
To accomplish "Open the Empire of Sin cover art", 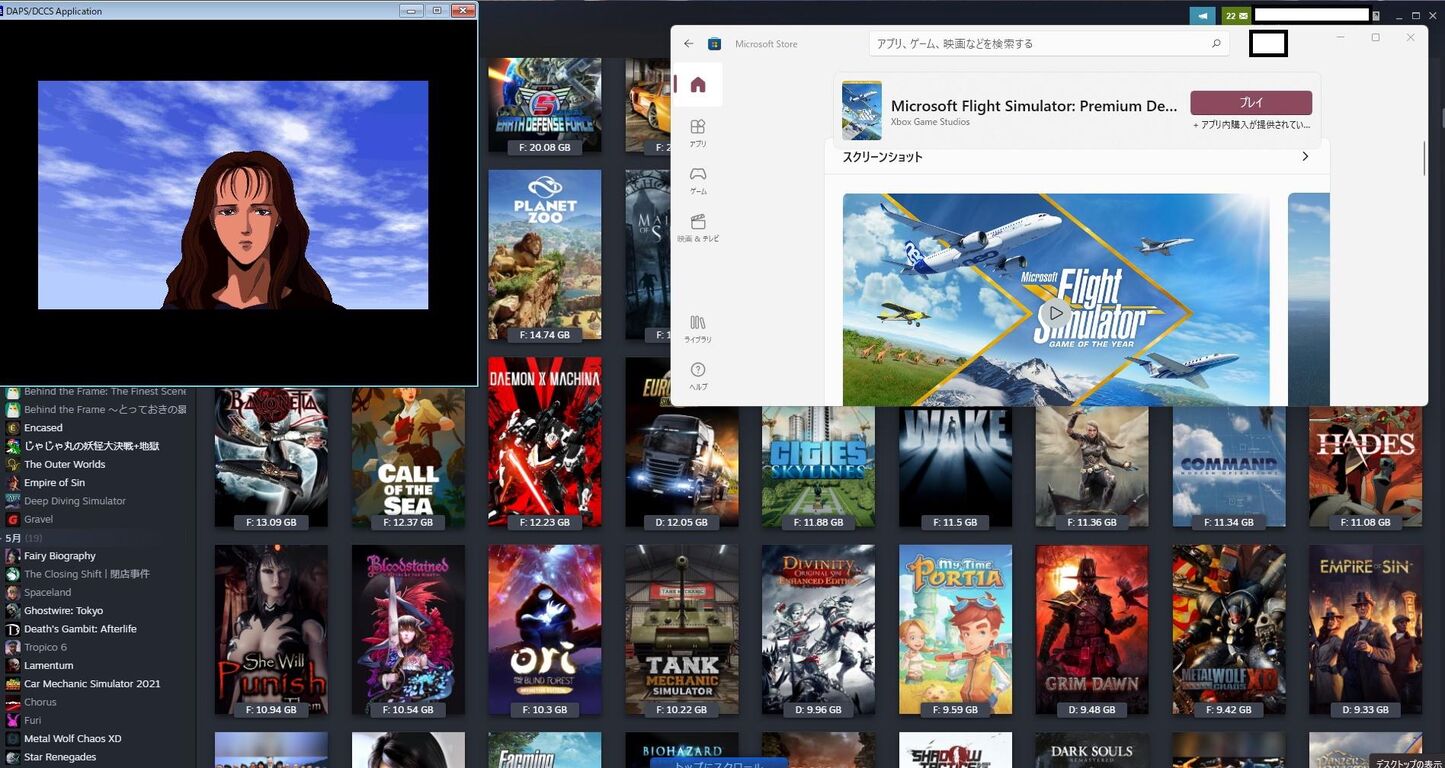I will click(x=1365, y=630).
